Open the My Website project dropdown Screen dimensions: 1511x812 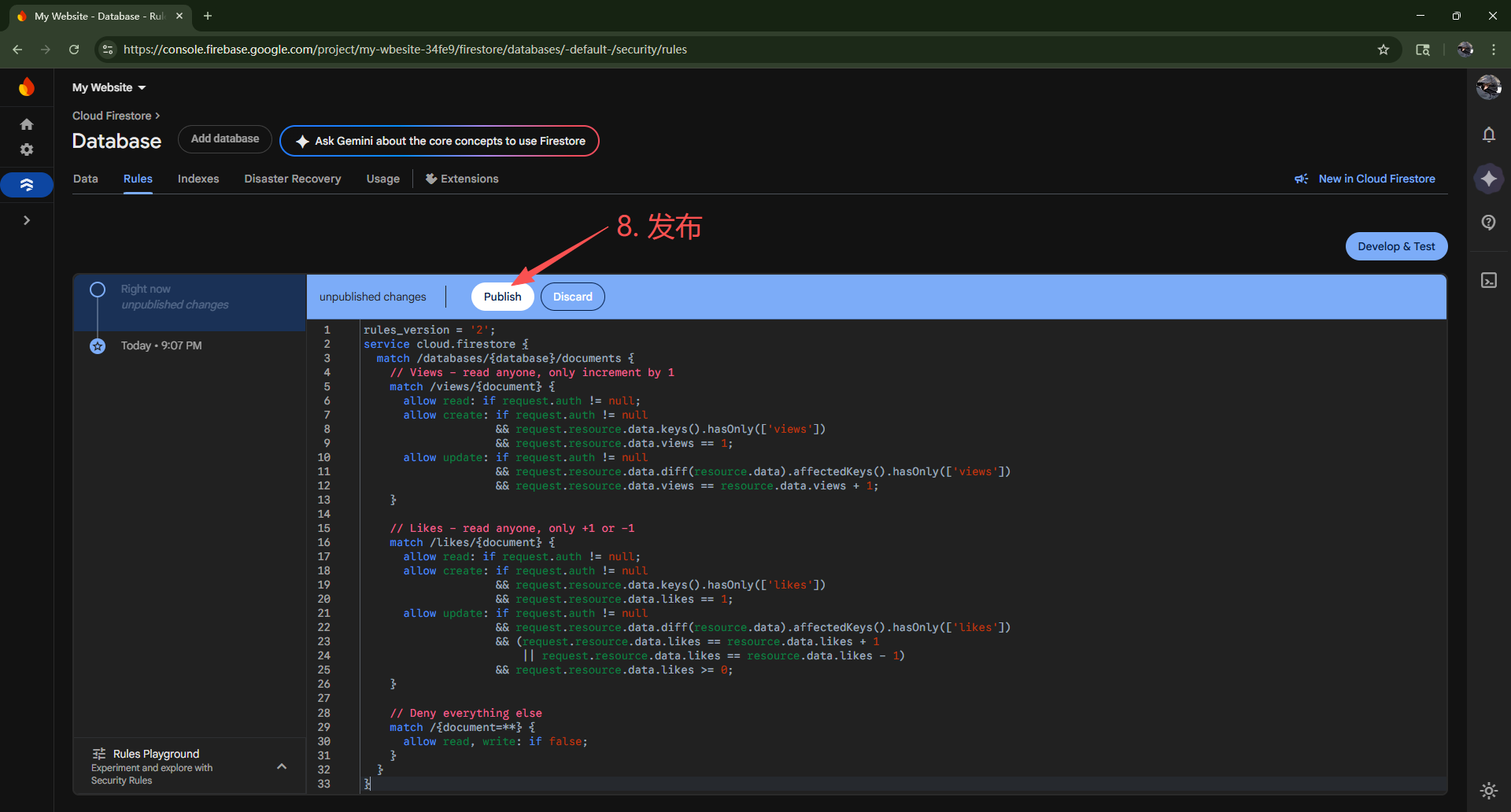[x=109, y=87]
